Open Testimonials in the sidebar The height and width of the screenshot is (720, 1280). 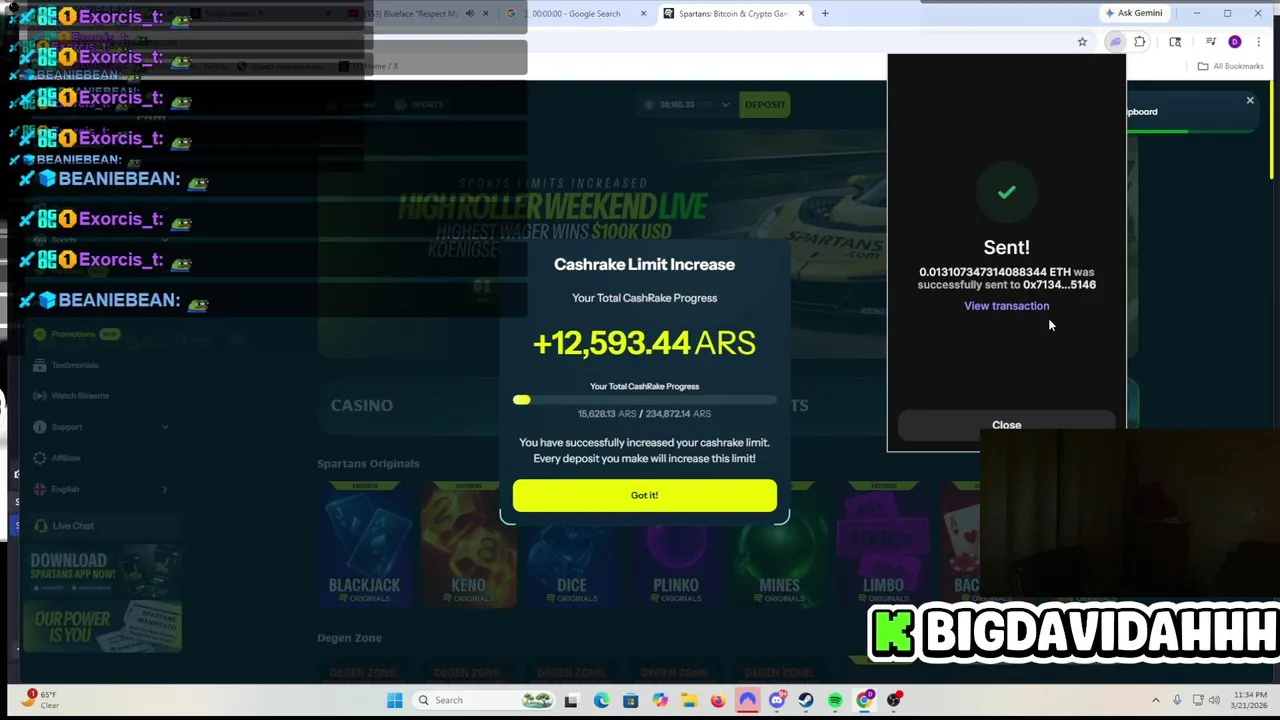pyautogui.click(x=74, y=365)
